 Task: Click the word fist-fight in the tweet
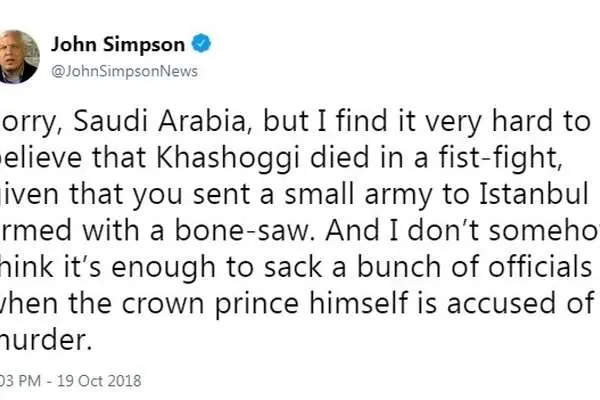pyautogui.click(x=501, y=157)
